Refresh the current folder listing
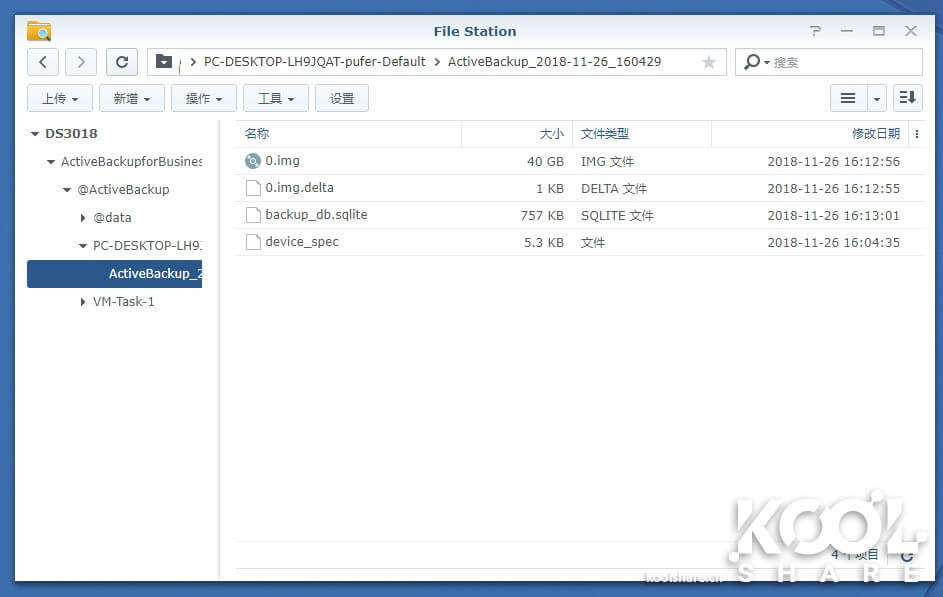This screenshot has width=943, height=597. [x=122, y=62]
